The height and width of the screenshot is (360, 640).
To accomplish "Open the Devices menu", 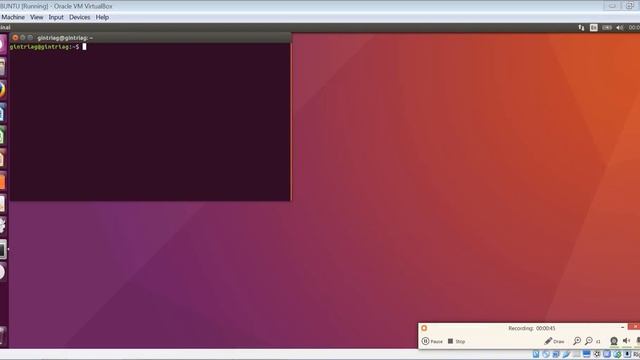I will pyautogui.click(x=79, y=17).
